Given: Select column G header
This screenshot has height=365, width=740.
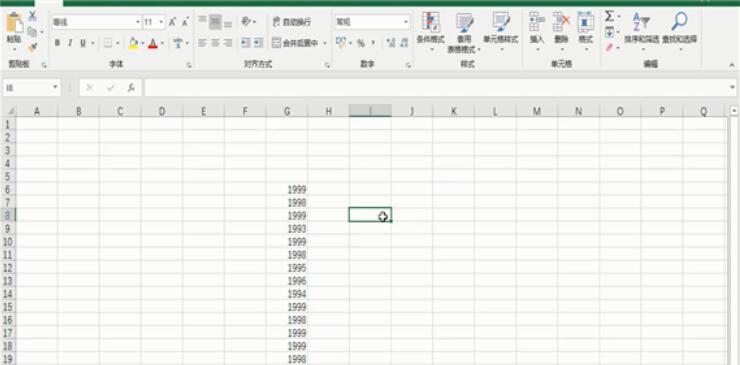Looking at the screenshot, I should click(x=287, y=111).
